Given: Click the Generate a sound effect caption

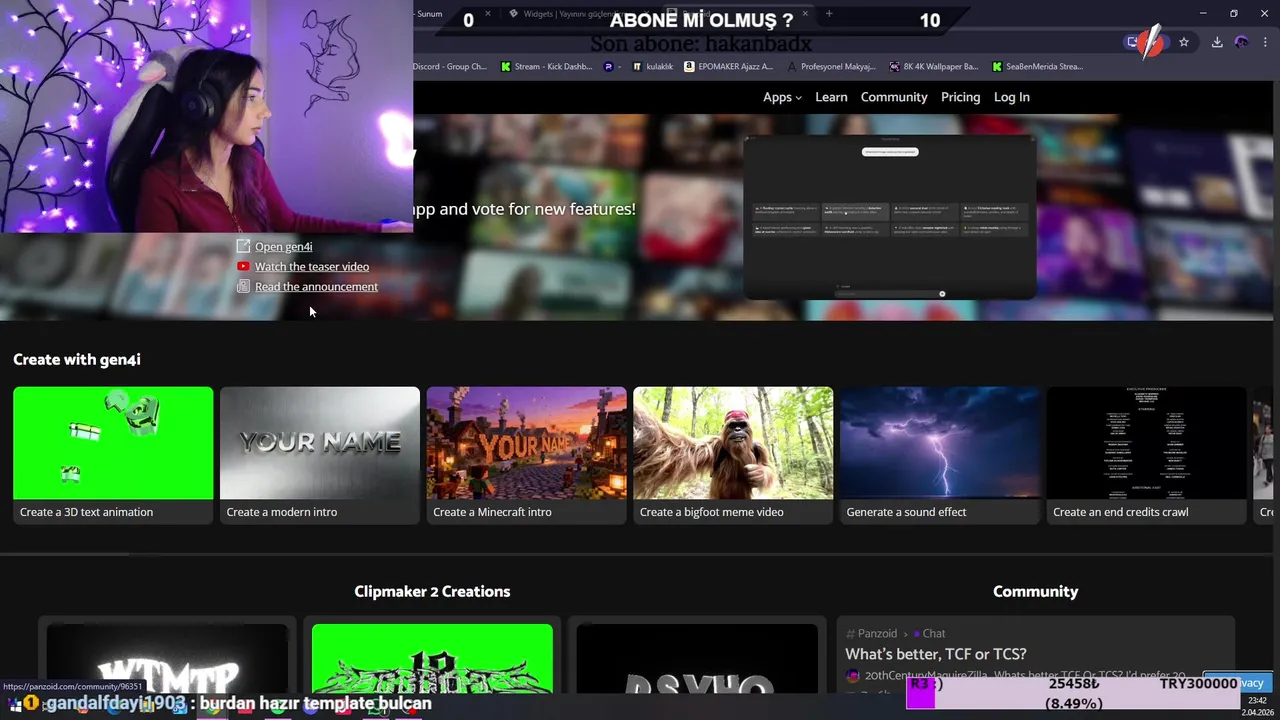Looking at the screenshot, I should [x=906, y=512].
